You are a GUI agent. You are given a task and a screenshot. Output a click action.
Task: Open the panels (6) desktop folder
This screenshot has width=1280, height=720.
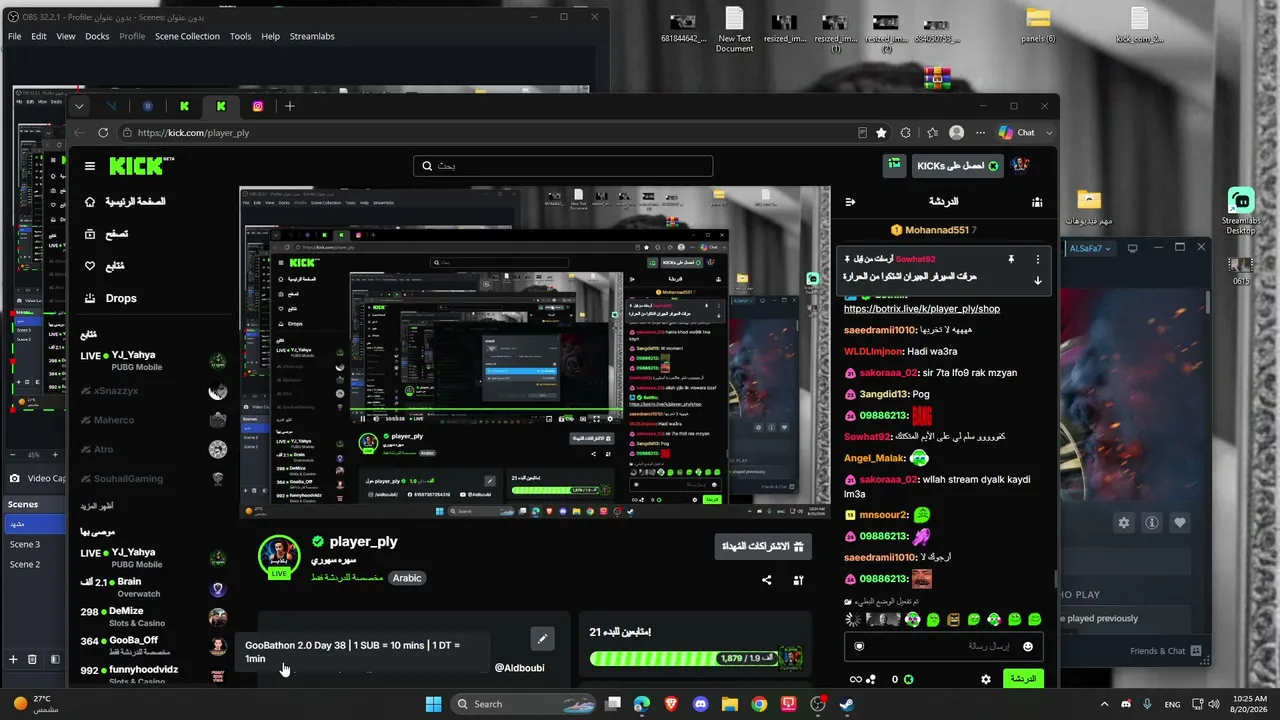(x=1038, y=25)
